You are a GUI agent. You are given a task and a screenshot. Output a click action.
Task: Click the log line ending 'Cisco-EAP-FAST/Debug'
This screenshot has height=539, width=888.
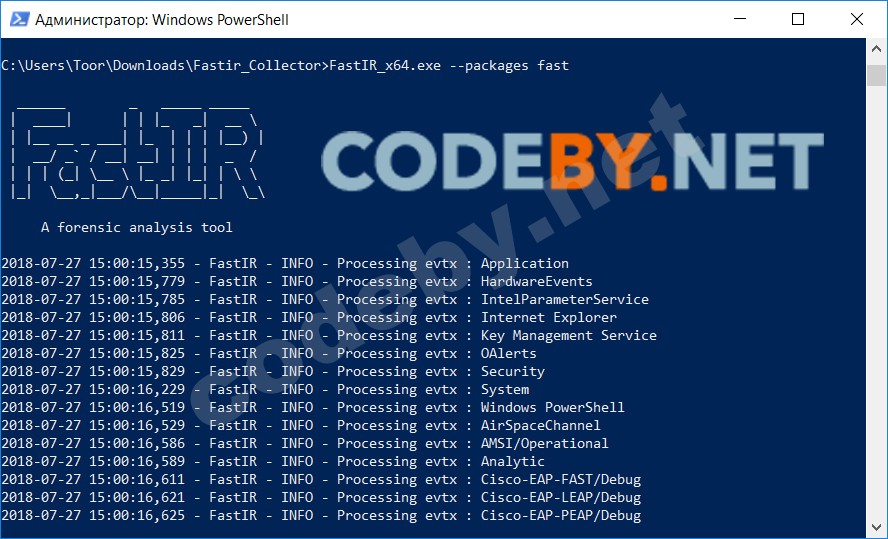(321, 480)
